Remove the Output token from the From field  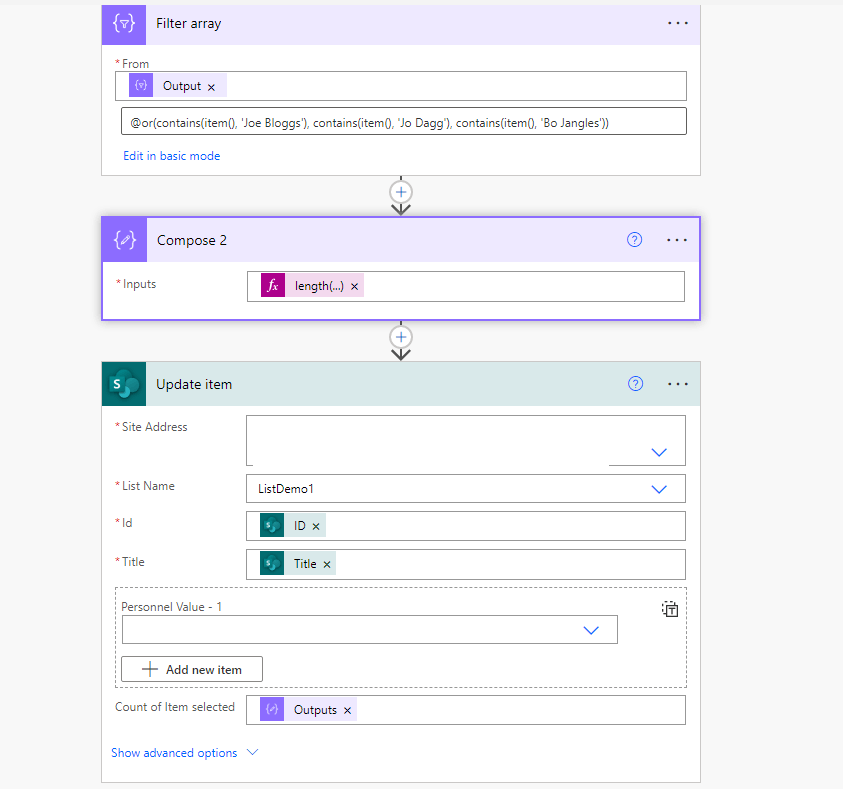tap(211, 87)
